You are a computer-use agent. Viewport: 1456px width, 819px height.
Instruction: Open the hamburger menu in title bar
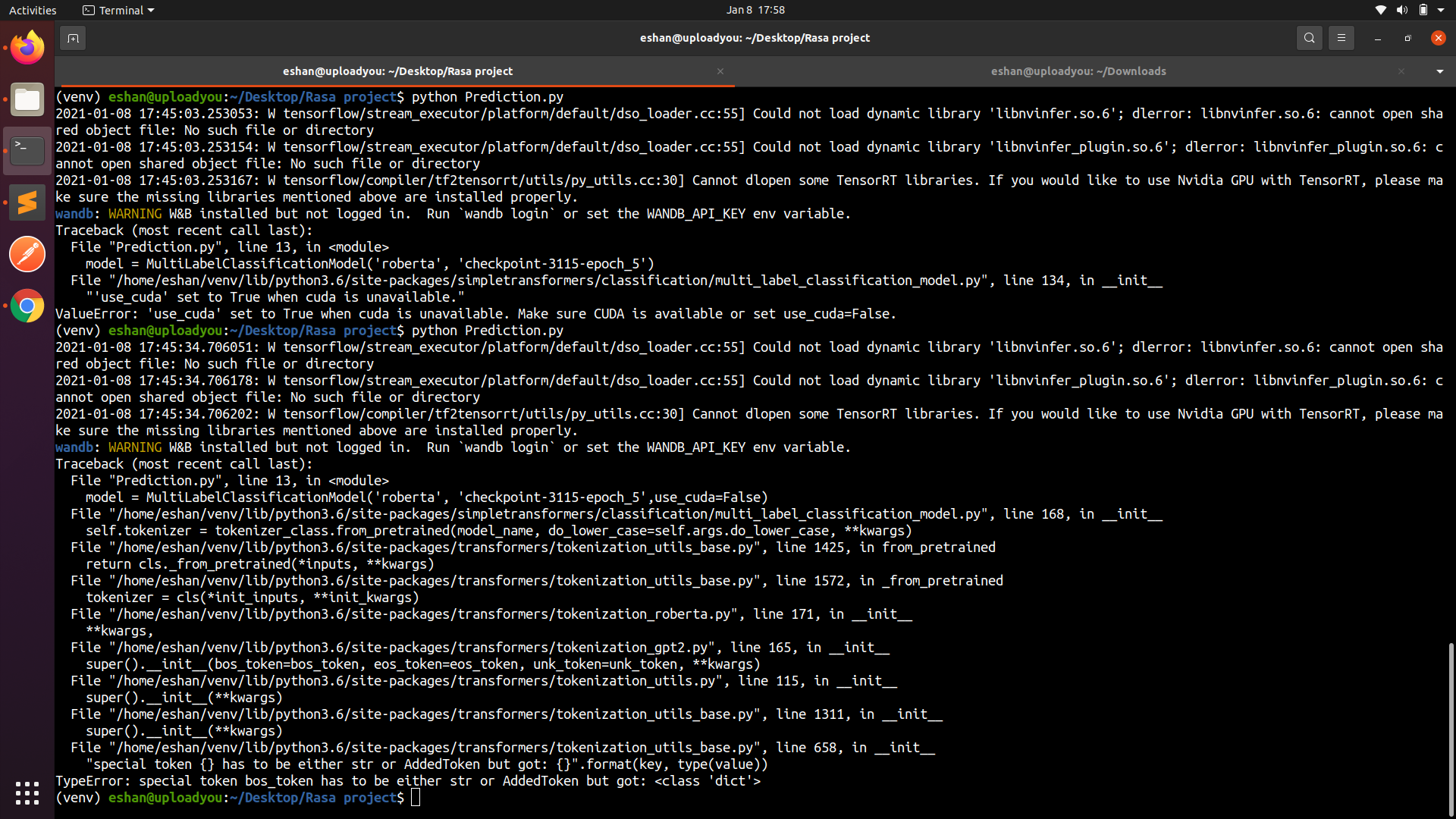(1341, 38)
